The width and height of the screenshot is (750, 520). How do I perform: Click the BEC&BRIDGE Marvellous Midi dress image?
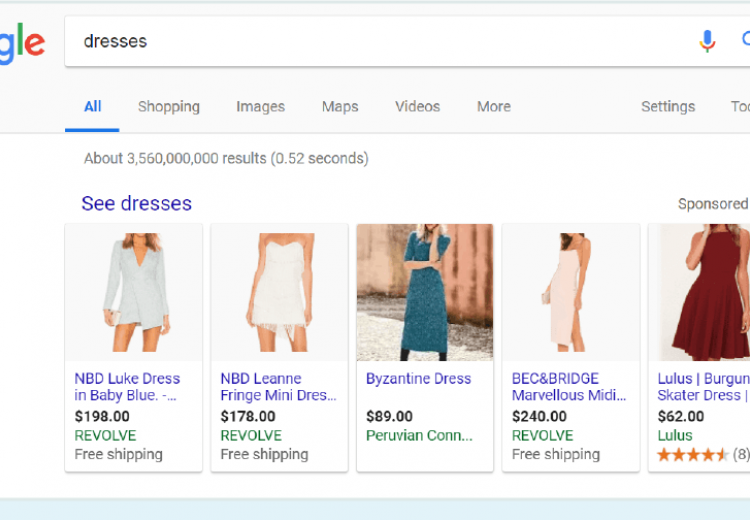[571, 292]
